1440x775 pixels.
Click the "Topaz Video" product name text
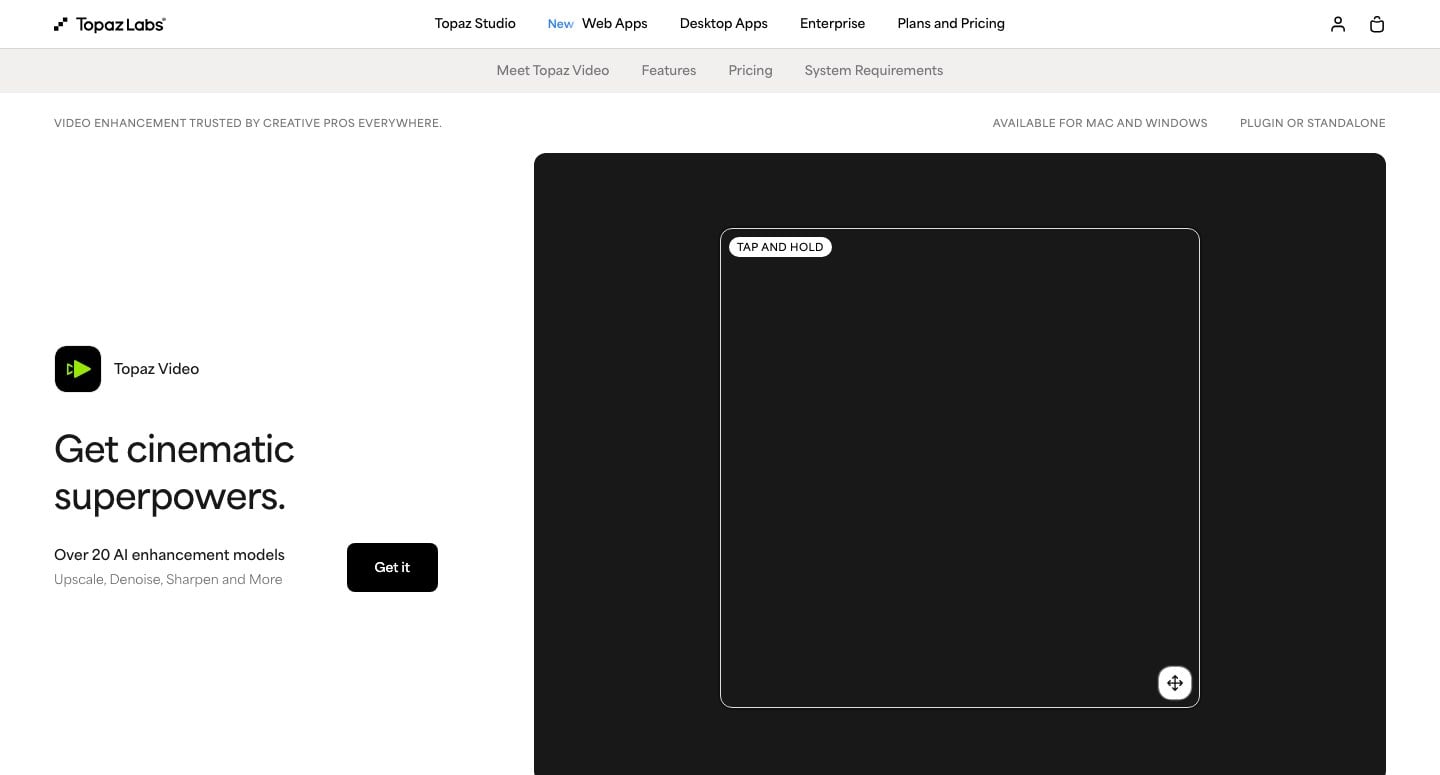pyautogui.click(x=156, y=369)
